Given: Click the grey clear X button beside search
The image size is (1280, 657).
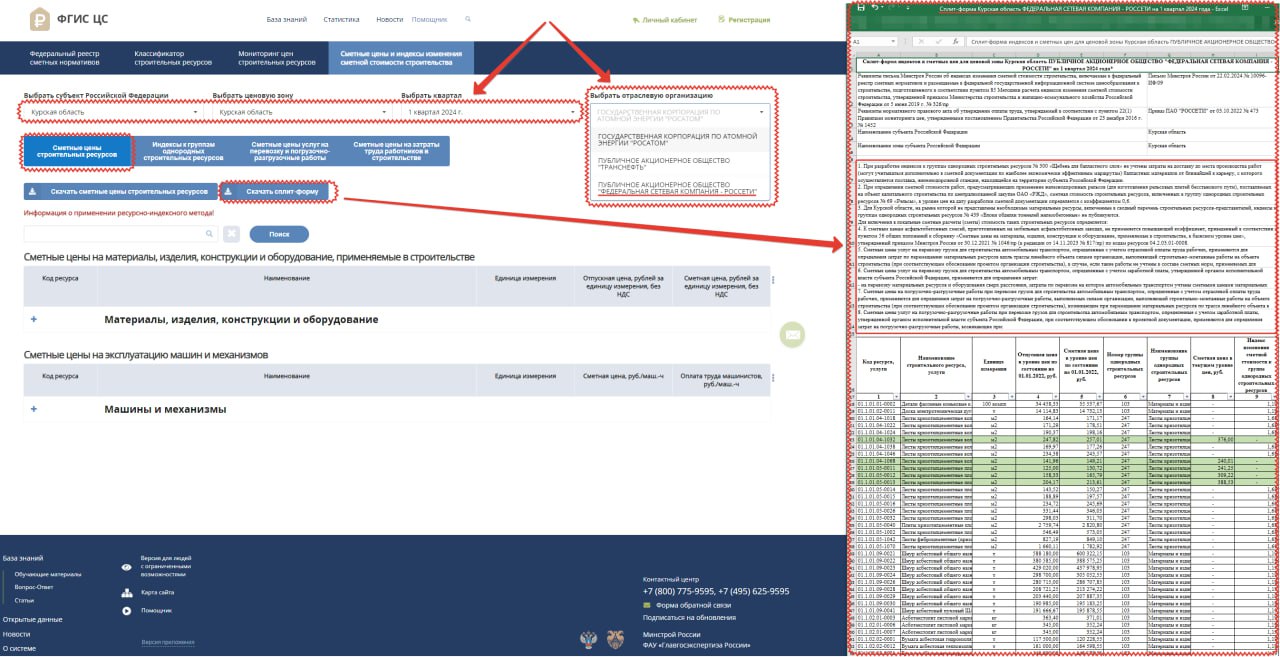Looking at the screenshot, I should [231, 234].
